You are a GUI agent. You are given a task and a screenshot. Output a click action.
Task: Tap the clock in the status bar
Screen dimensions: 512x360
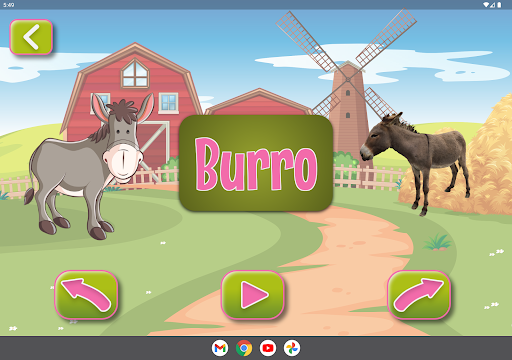(9, 5)
